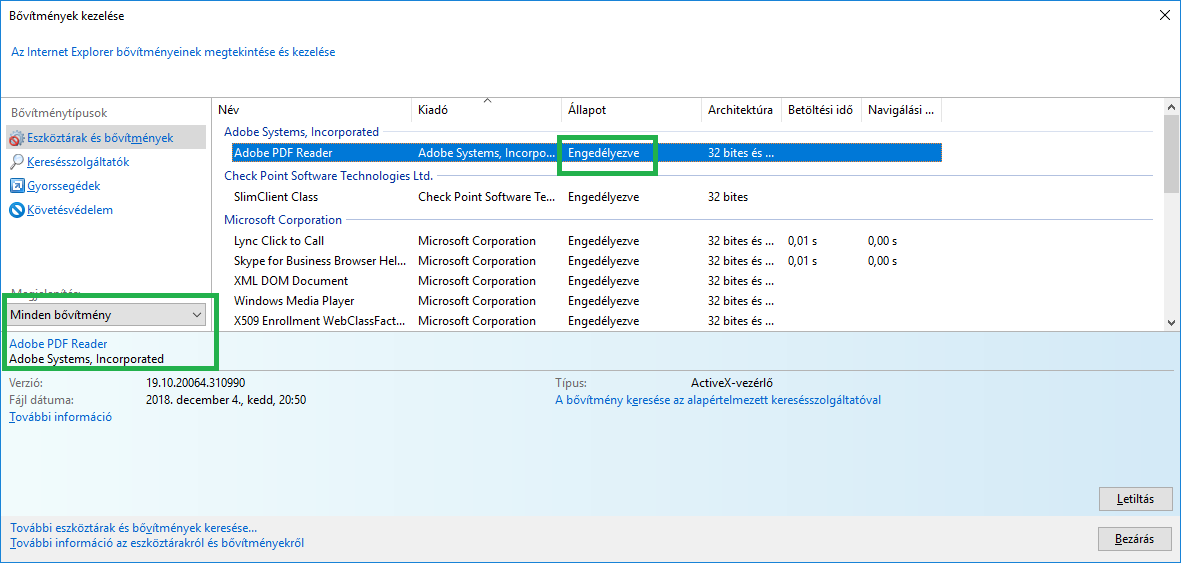The width and height of the screenshot is (1181, 563).
Task: Select the SlimClient Class add-on
Action: 276,197
